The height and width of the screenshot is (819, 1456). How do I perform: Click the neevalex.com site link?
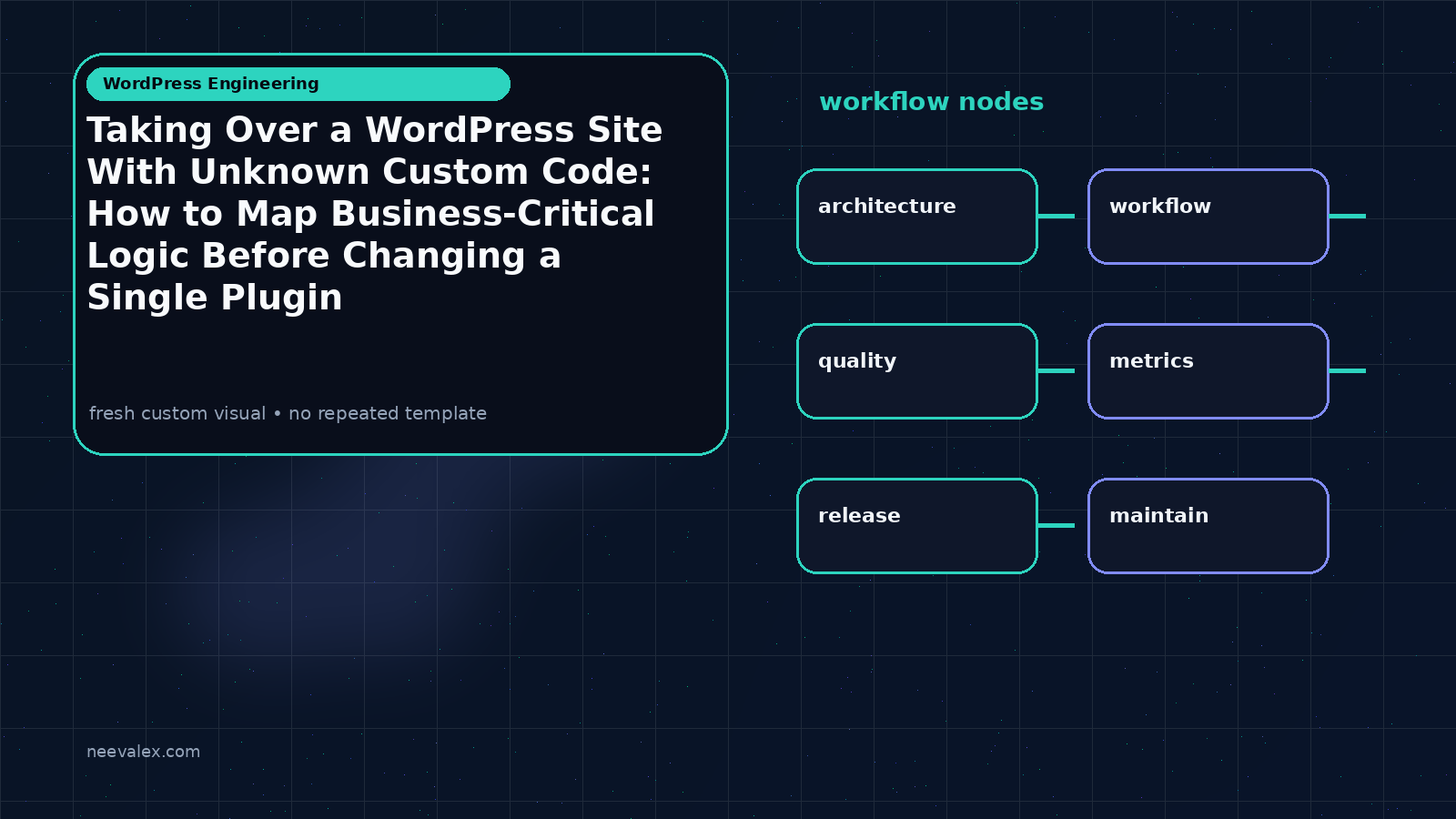(143, 752)
